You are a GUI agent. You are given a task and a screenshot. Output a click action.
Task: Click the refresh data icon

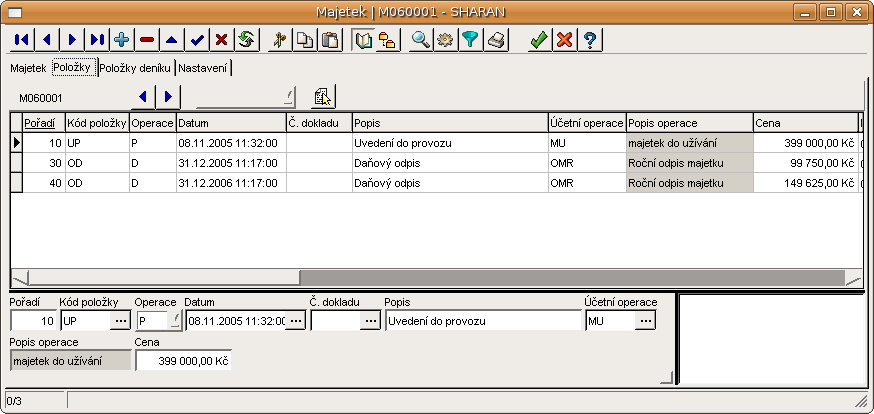click(x=247, y=40)
